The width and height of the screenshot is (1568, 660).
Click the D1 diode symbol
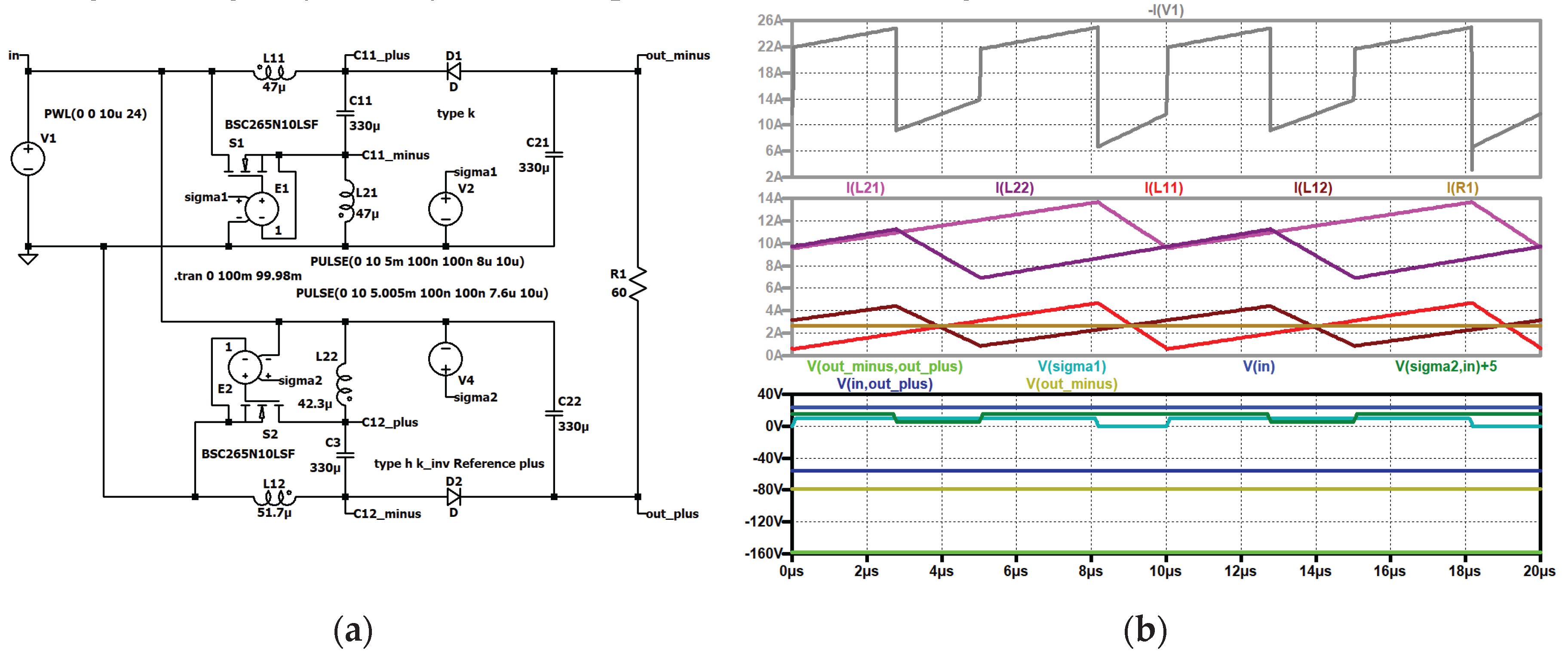click(454, 72)
